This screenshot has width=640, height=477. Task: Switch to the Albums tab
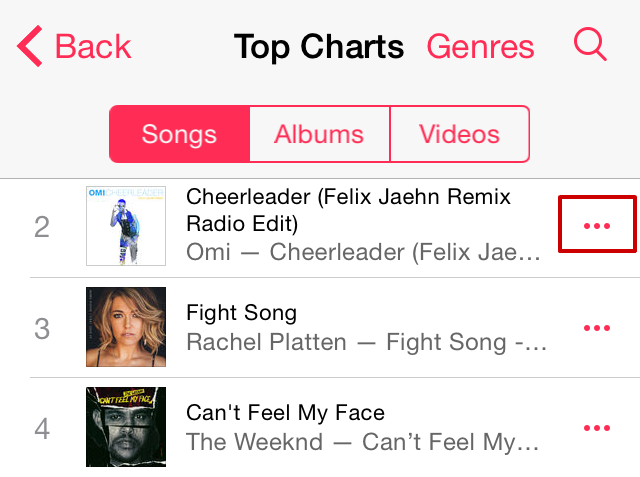319,134
